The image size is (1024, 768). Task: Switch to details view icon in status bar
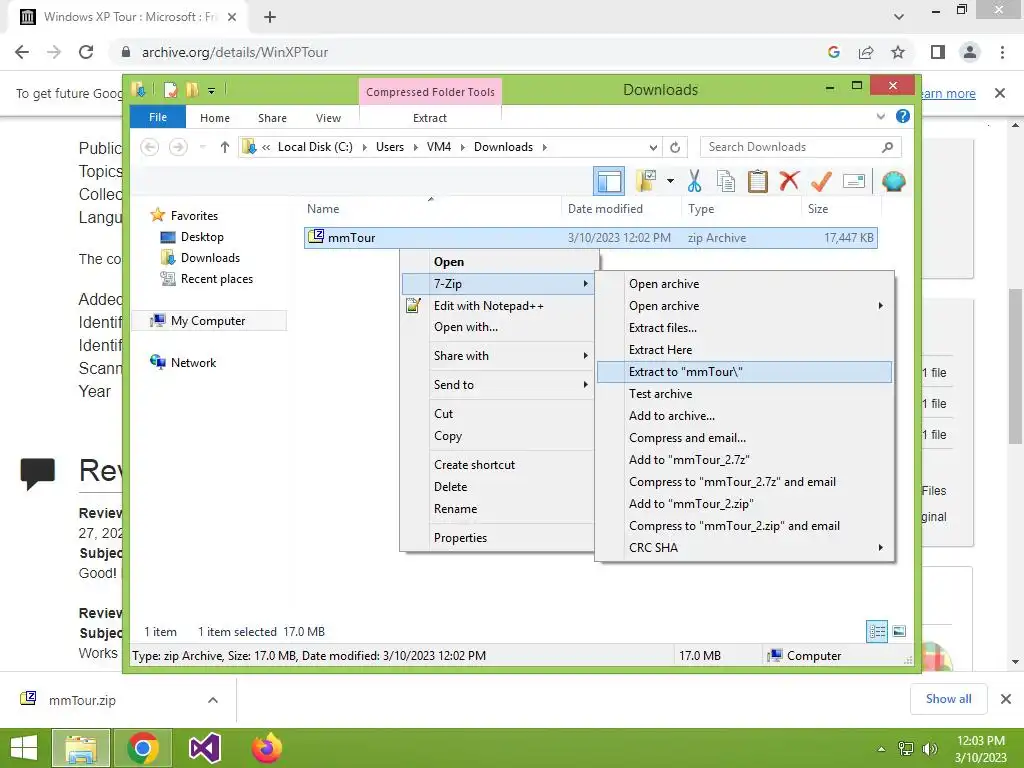coord(877,632)
